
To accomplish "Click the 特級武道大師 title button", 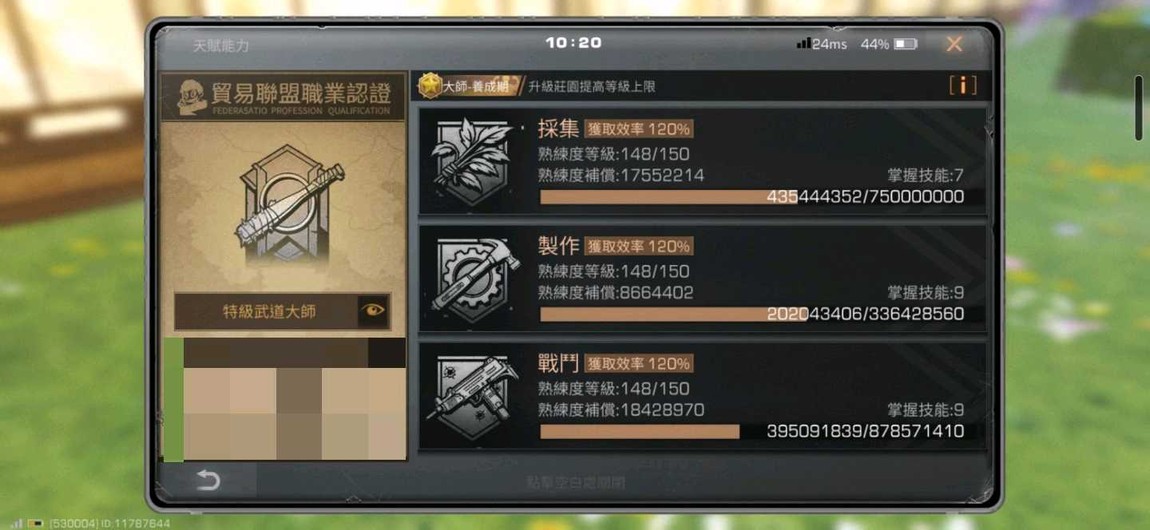I will pos(269,312).
